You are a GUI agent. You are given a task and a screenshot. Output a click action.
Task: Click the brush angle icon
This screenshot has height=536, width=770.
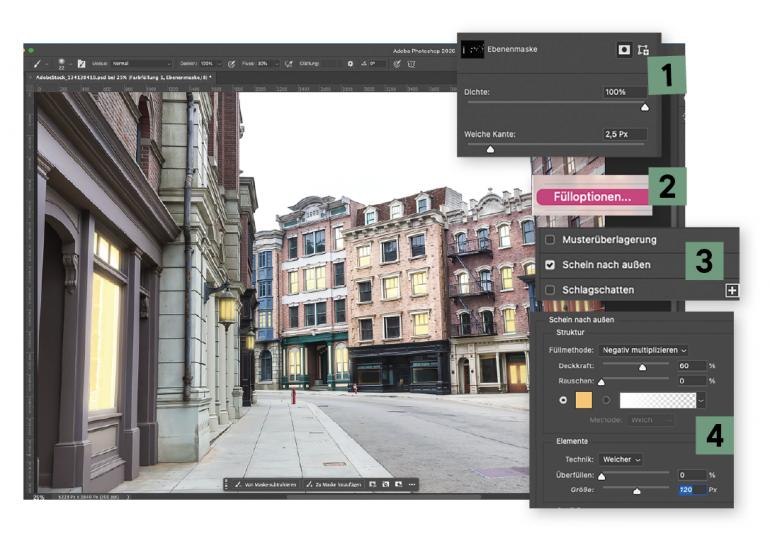[x=364, y=64]
